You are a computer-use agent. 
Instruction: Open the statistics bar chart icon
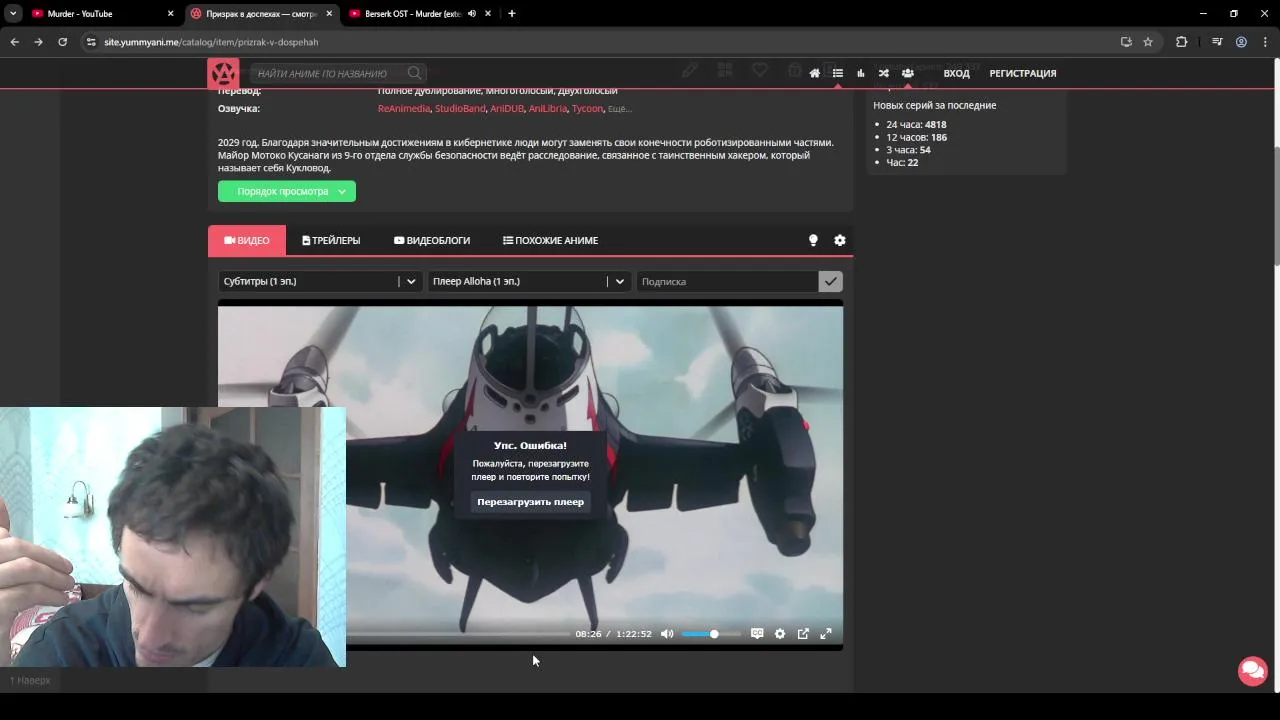click(861, 73)
